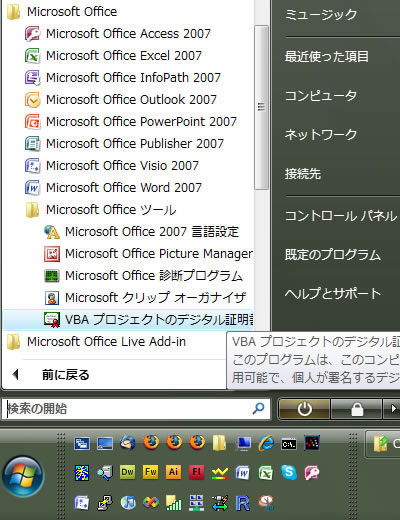The width and height of the screenshot is (400, 520).
Task: Launch Dreamweaver from the Quick Launch bar
Action: pos(128,472)
